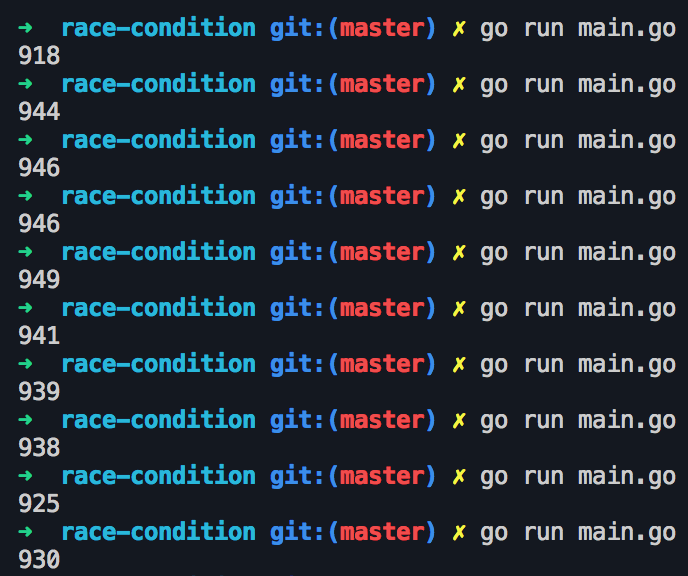Click 'race-condition' directory name on line above 939
Image resolution: width=688 pixels, height=576 pixels.
158,364
